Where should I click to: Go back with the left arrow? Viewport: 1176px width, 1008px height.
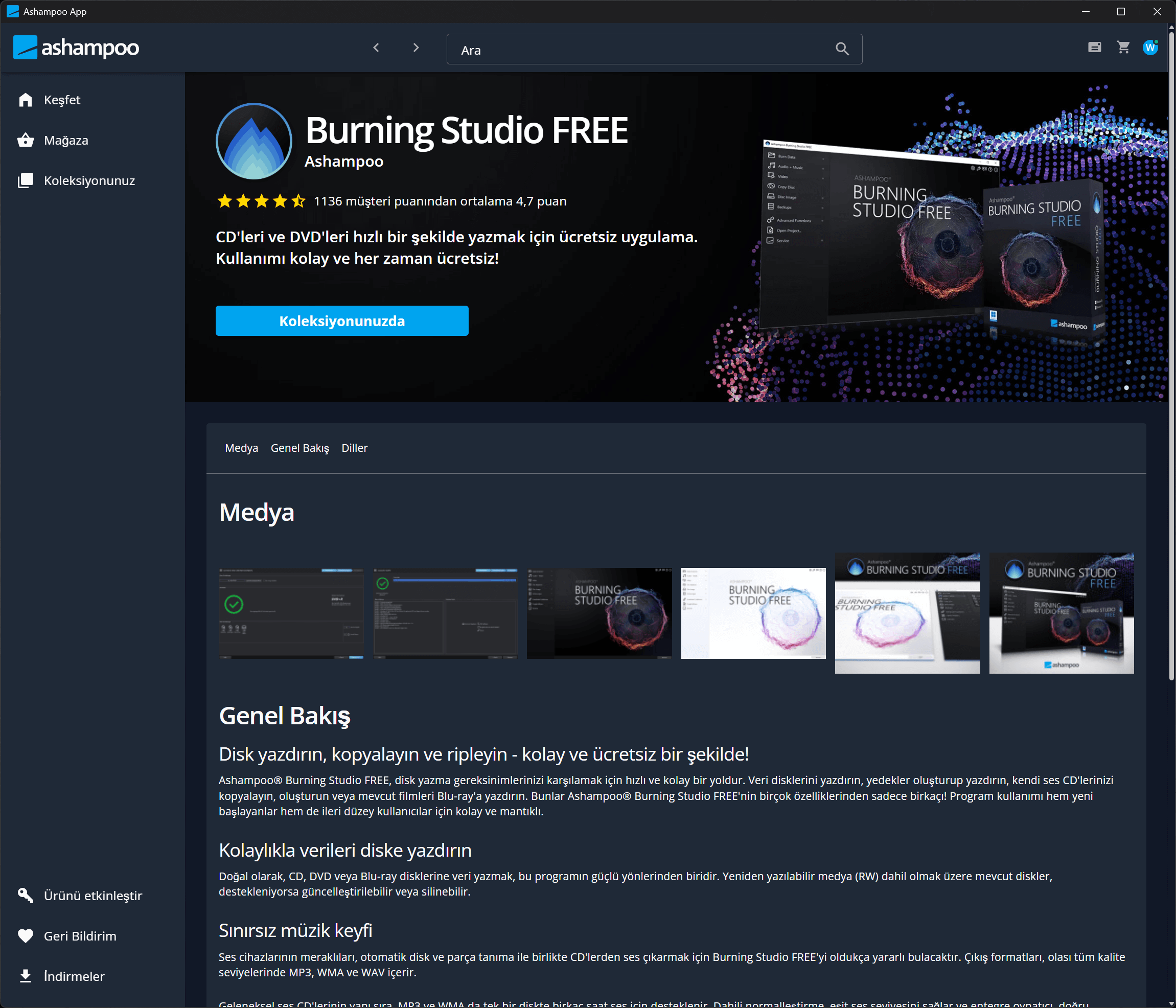376,48
